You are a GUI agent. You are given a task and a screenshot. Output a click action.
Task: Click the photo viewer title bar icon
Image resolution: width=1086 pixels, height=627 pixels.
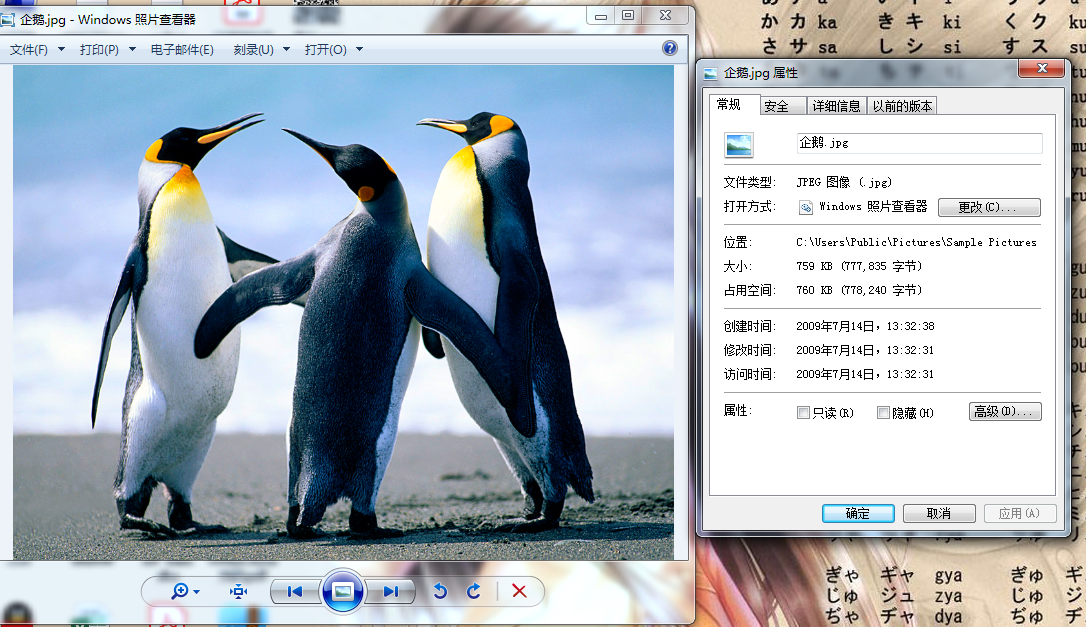(7, 20)
